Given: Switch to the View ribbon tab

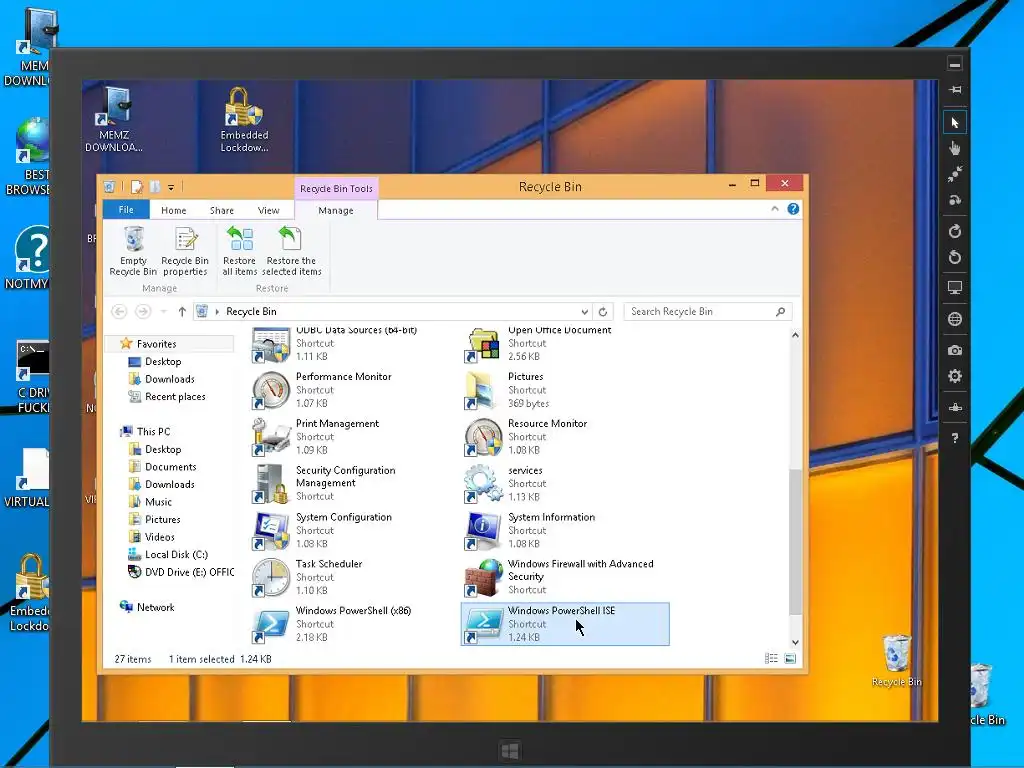Looking at the screenshot, I should 268,210.
